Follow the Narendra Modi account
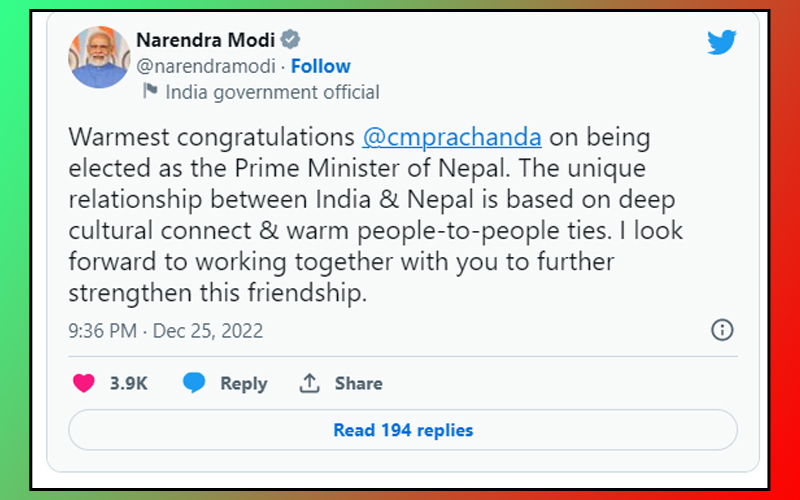The height and width of the screenshot is (500, 800). (321, 67)
